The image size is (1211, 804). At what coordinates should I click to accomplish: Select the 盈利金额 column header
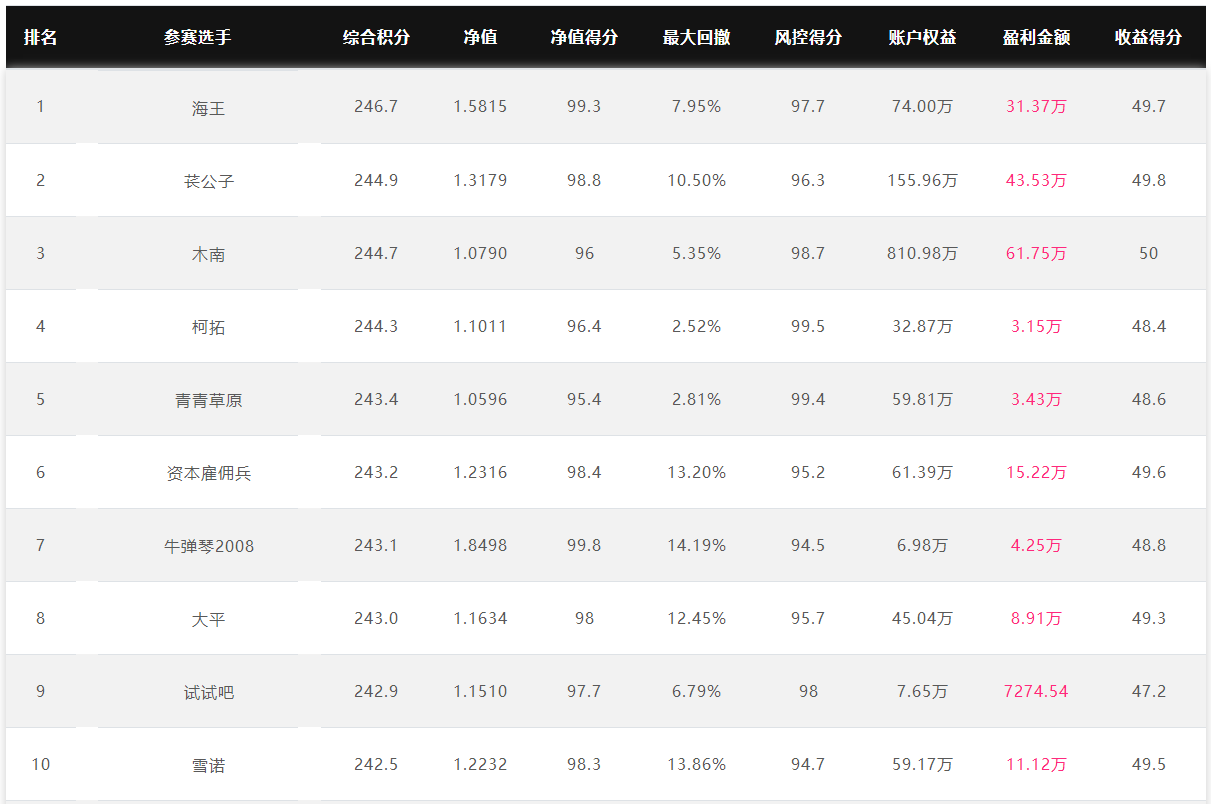click(x=1036, y=37)
